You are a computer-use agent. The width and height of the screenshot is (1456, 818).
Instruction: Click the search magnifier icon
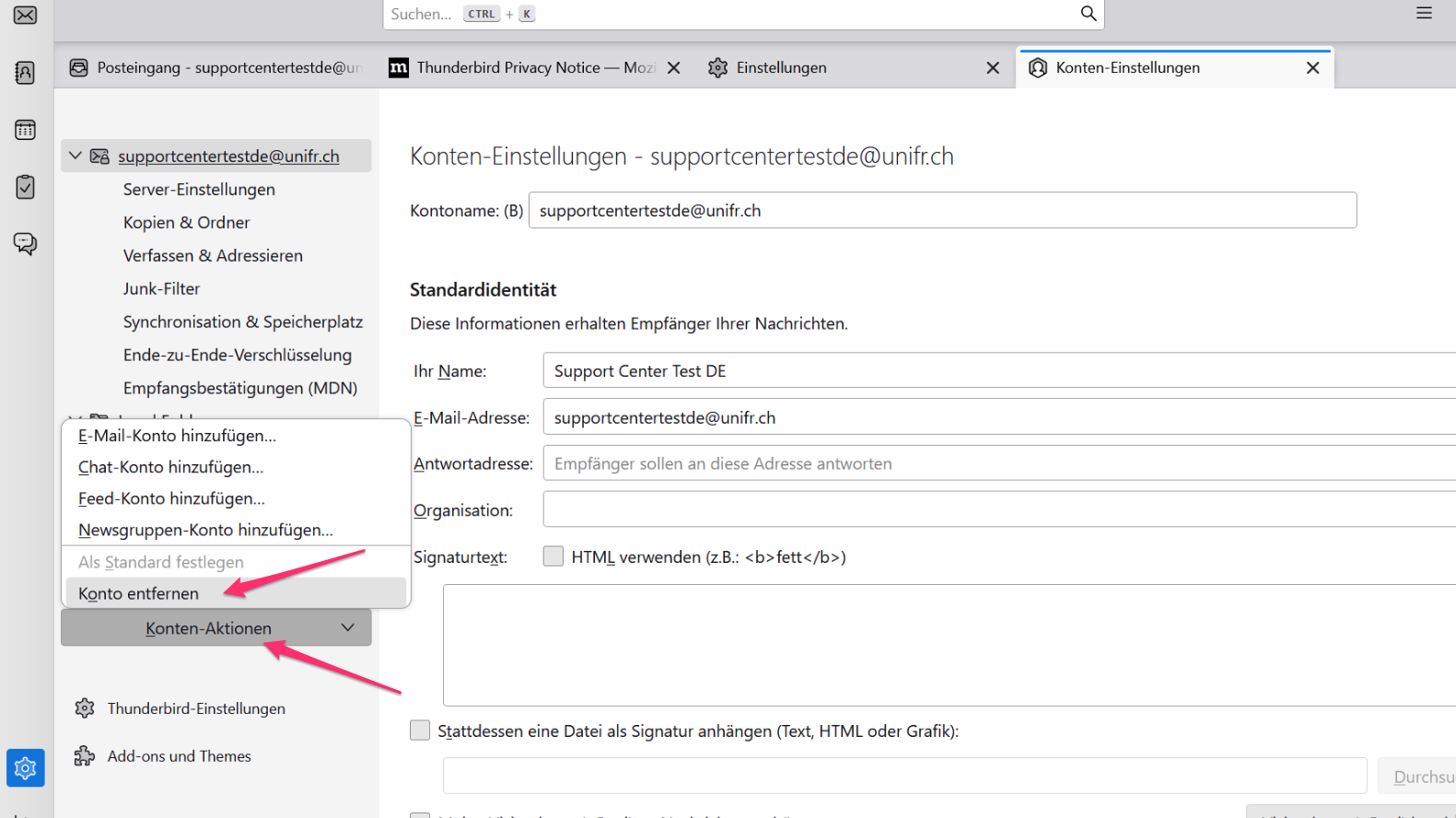tap(1088, 14)
